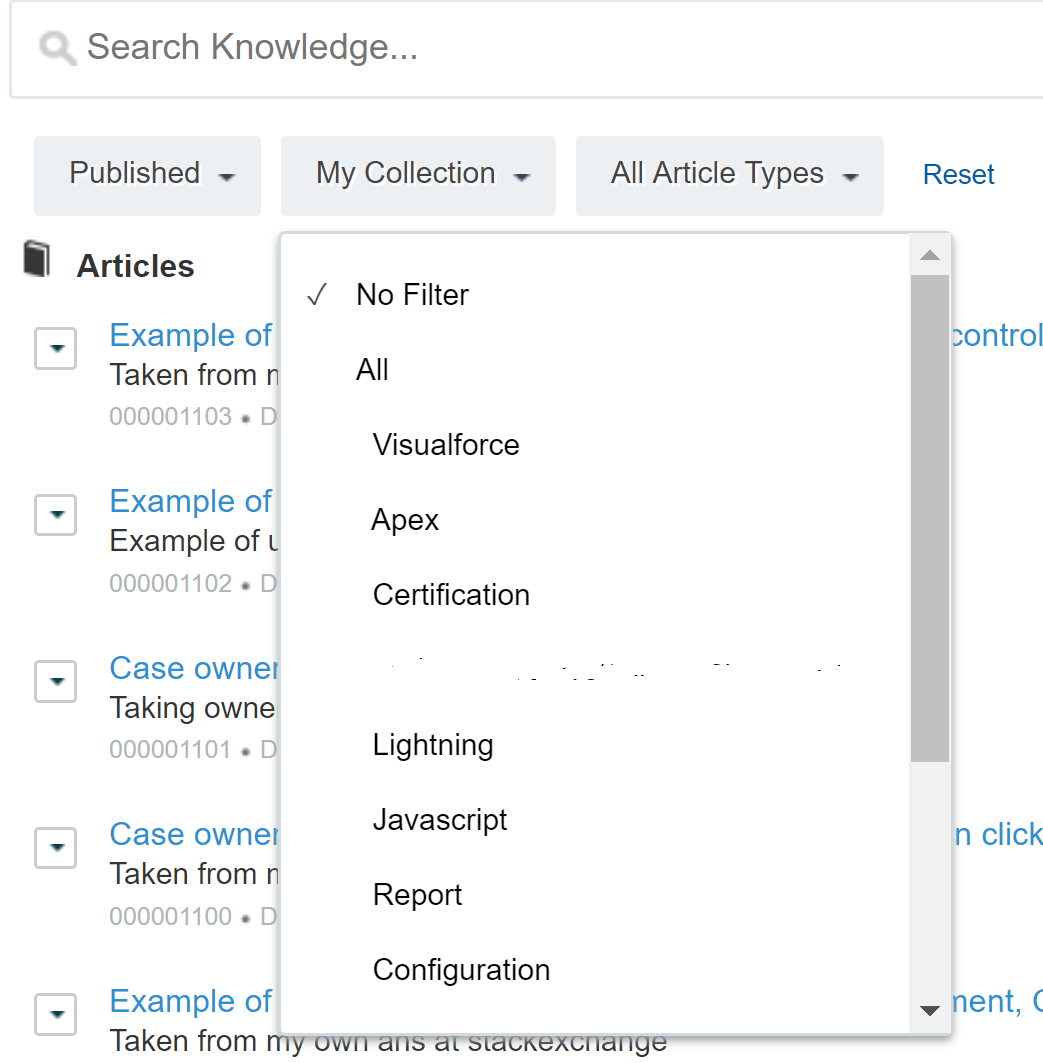This screenshot has height=1063, width=1043.
Task: Open actions menu for the bottom article
Action: (x=55, y=1014)
